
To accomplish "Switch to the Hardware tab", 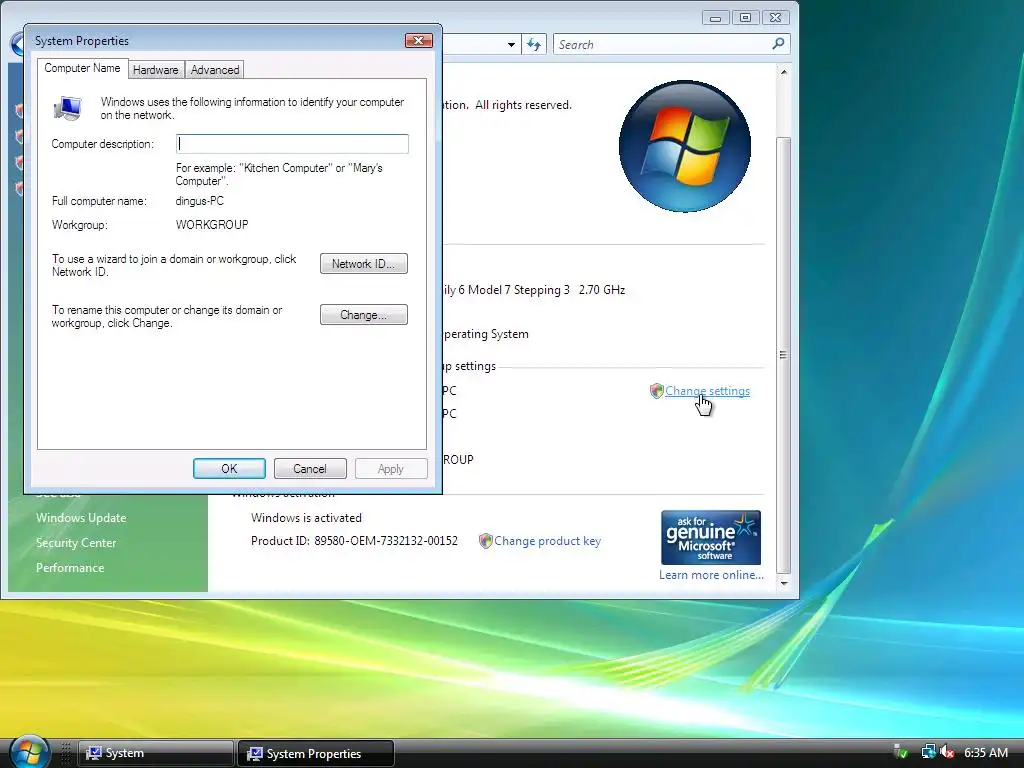I will click(x=155, y=70).
